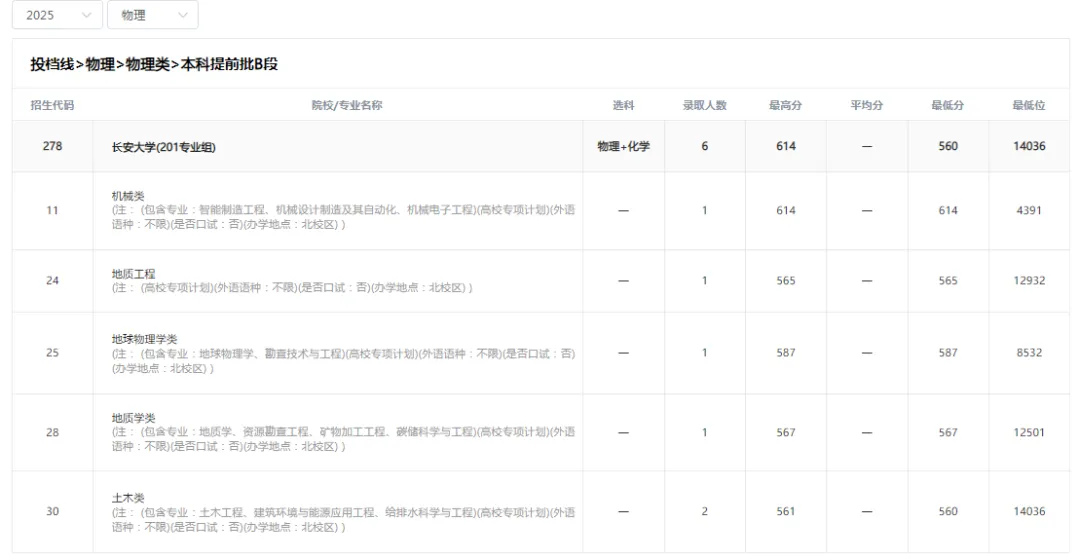Viewport: 1080px width, 559px height.
Task: Click the 土木类 note about 给排水科学与工程
Action: click(x=343, y=520)
